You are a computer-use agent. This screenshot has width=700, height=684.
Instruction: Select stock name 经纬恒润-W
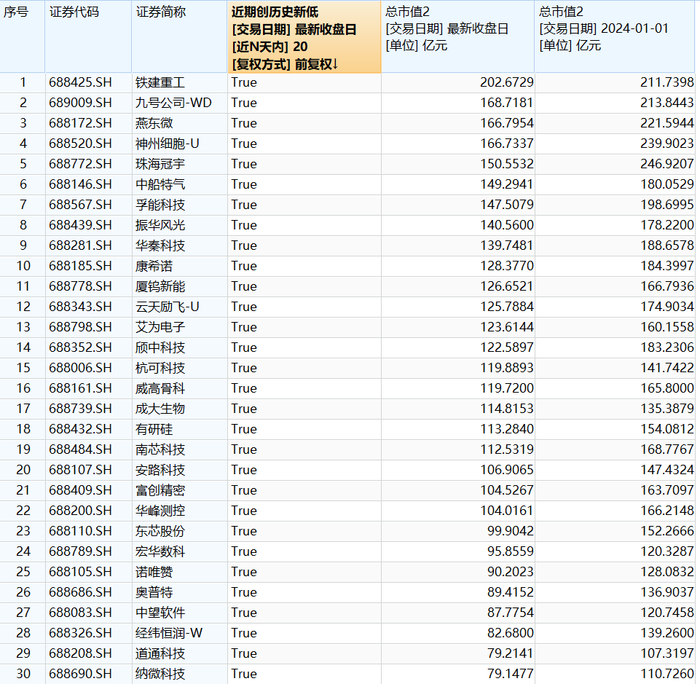(x=169, y=633)
